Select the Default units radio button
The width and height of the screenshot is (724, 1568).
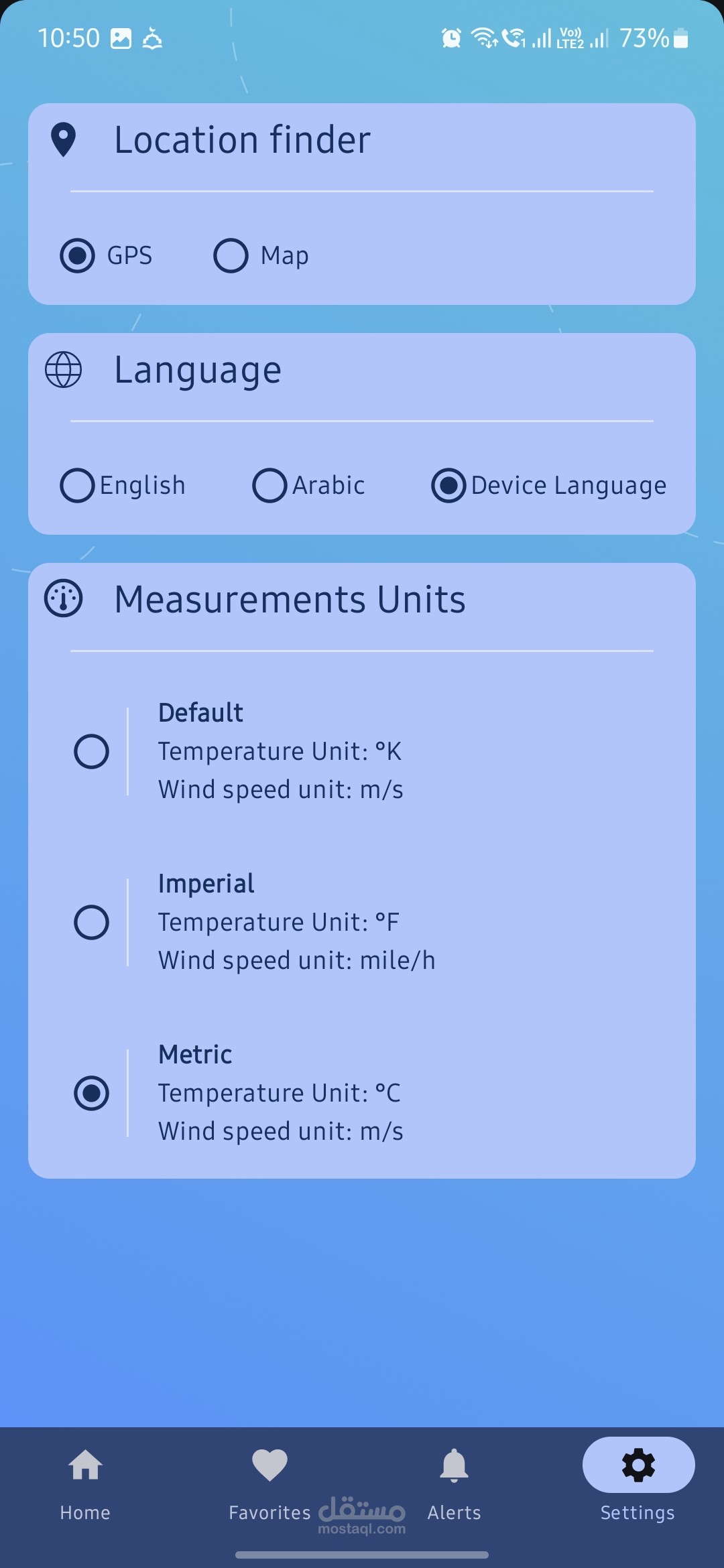[x=91, y=751]
